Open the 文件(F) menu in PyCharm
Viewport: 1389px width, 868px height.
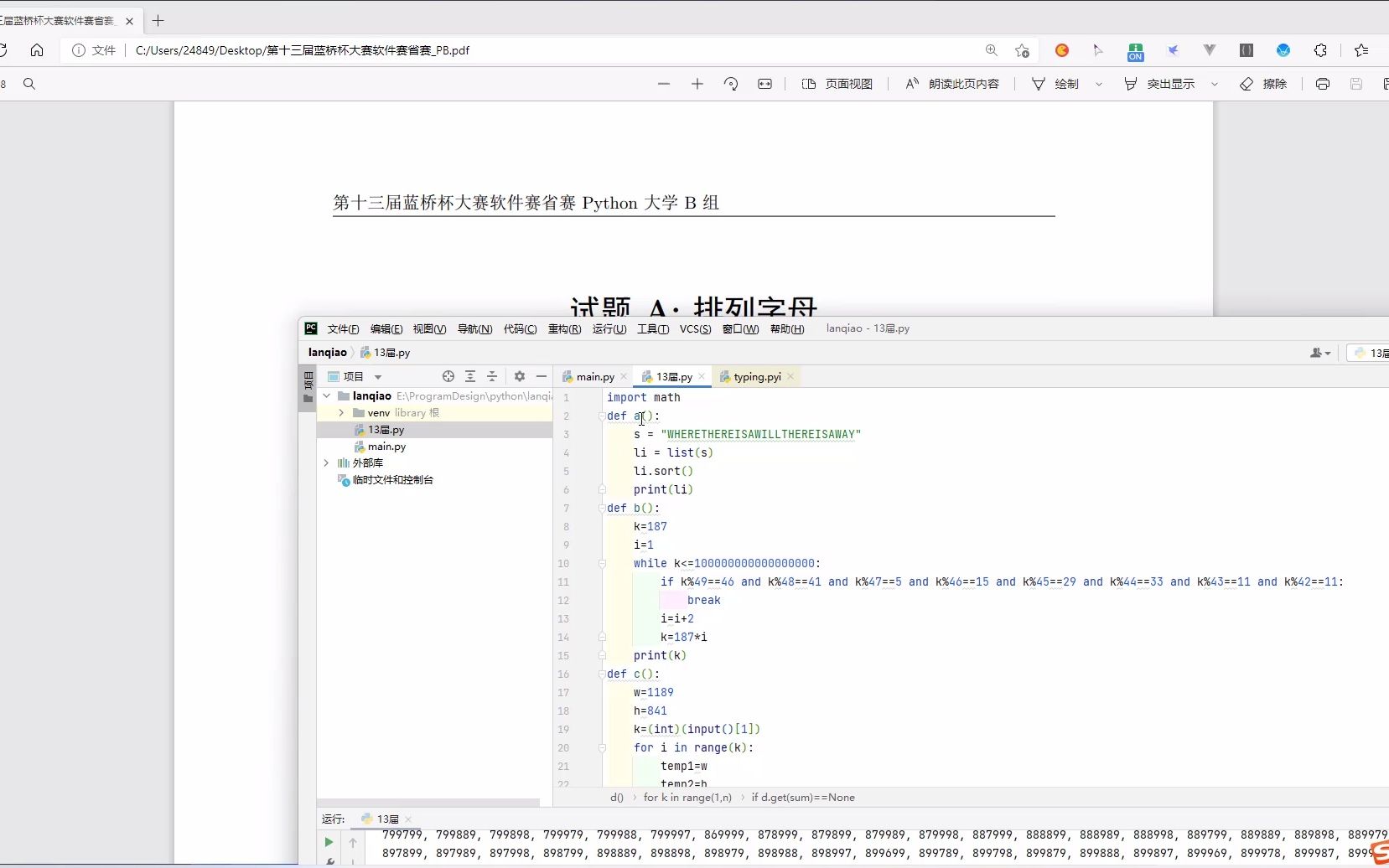(343, 328)
